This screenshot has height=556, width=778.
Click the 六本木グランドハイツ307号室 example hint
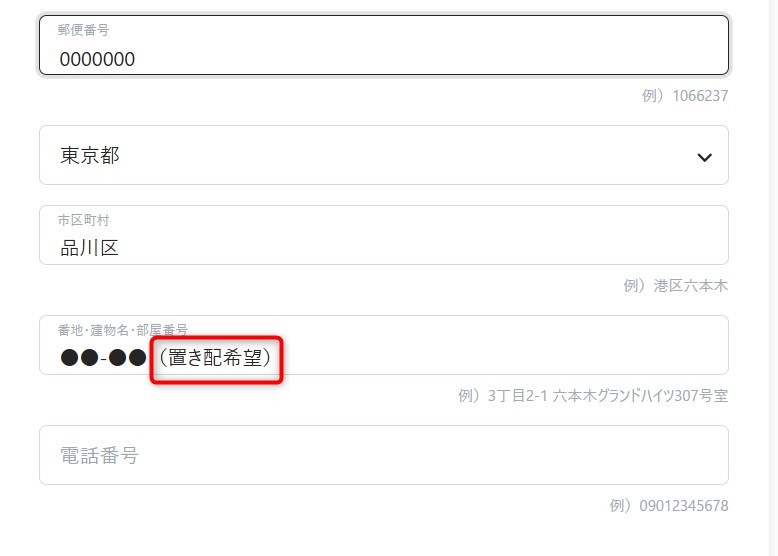[x=640, y=396]
